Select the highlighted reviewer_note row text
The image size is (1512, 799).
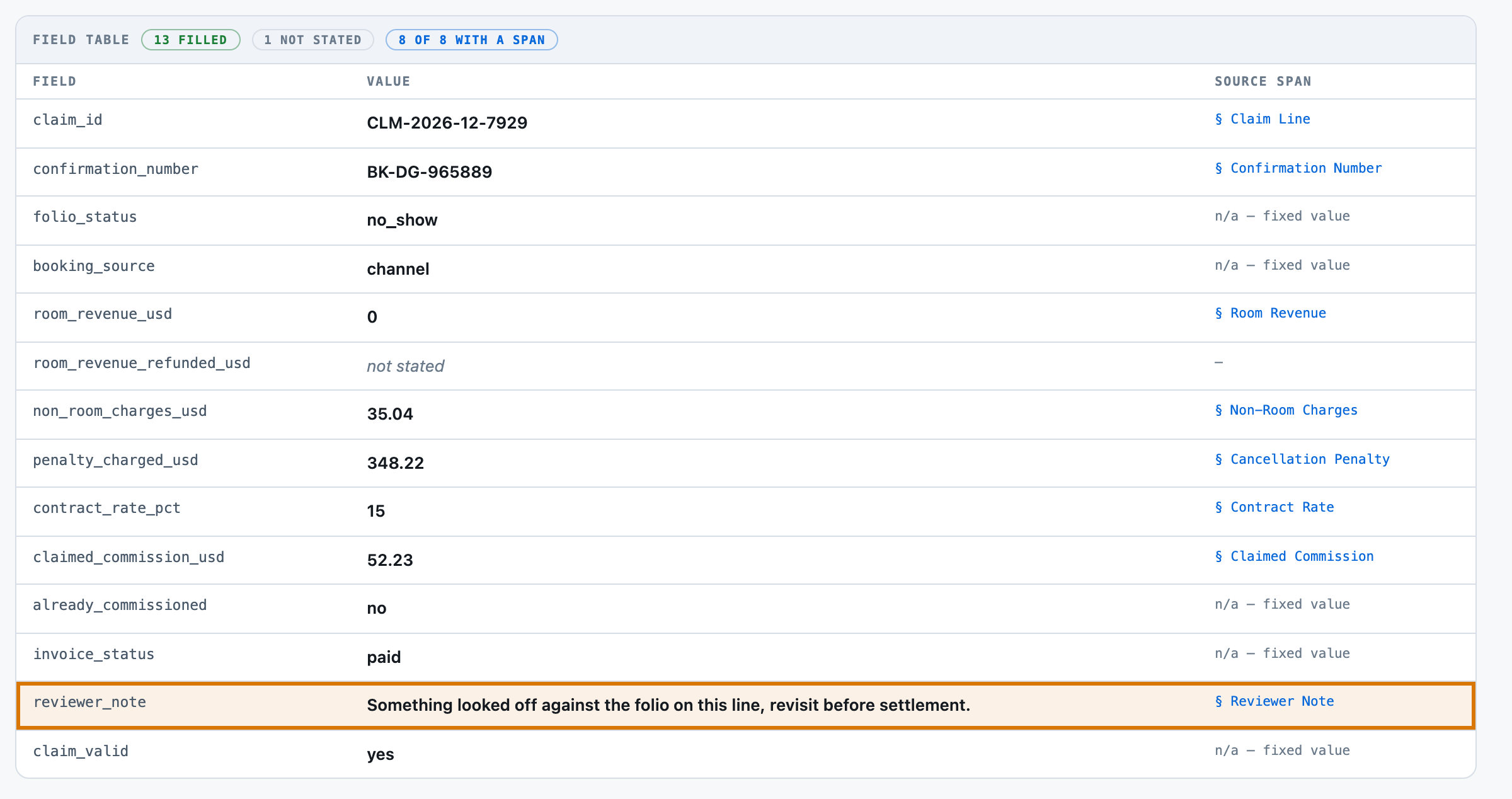668,705
